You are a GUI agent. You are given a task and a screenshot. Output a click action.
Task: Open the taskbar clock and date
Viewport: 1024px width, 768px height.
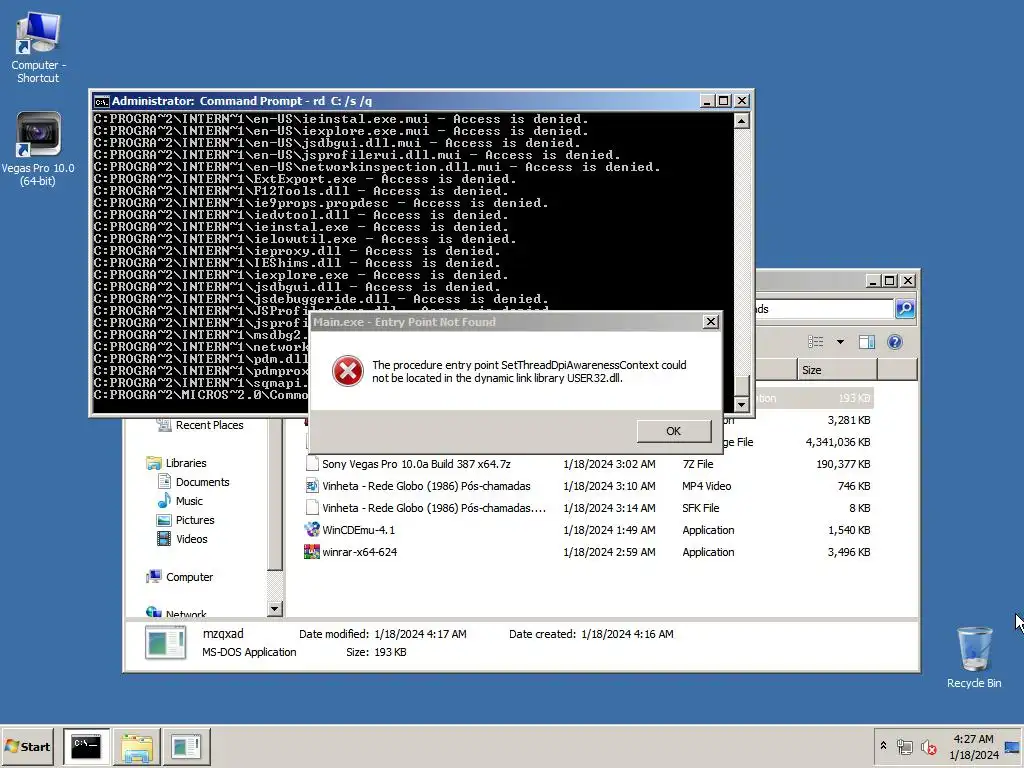pos(973,746)
